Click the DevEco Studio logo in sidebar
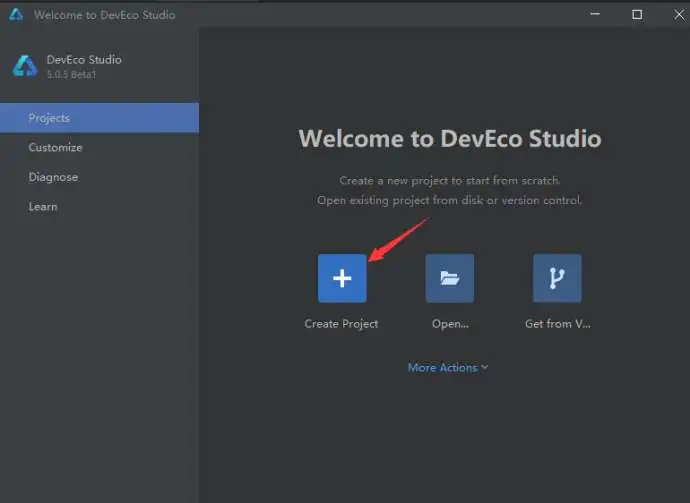This screenshot has height=503, width=690. coord(25,66)
